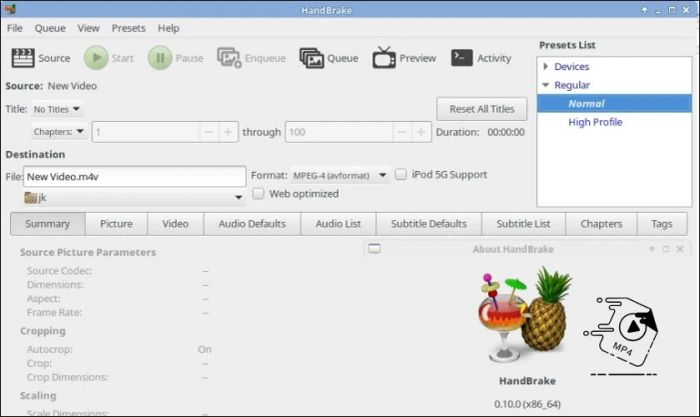Open the Help menu
Screen dimensions: 700x417
coord(168,28)
